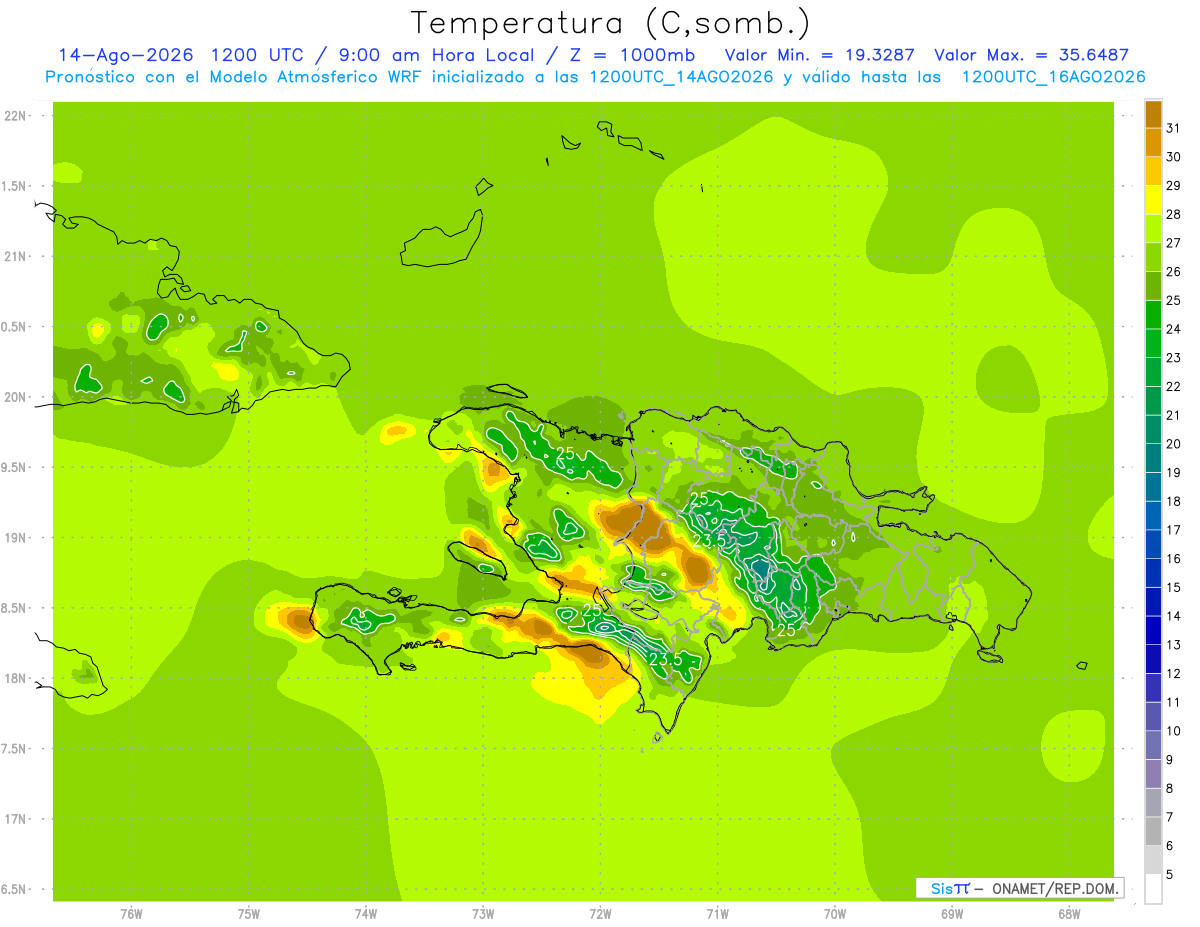Click the legend value 15
The width and height of the screenshot is (1200, 927).
[1173, 587]
